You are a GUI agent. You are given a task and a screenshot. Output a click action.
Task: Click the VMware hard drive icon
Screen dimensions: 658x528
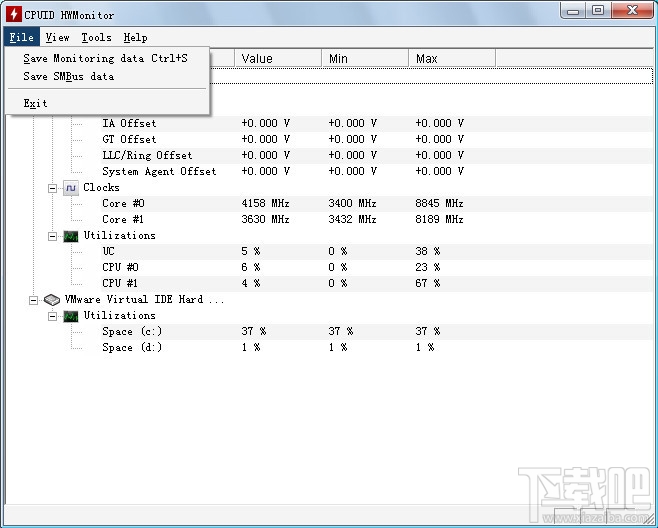pos(52,299)
